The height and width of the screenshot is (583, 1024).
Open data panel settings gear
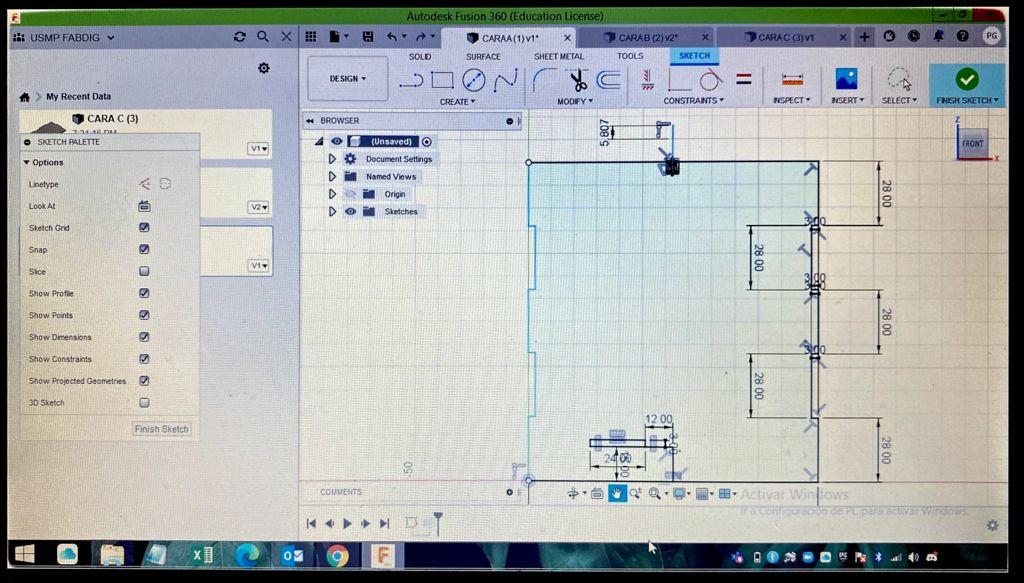264,68
